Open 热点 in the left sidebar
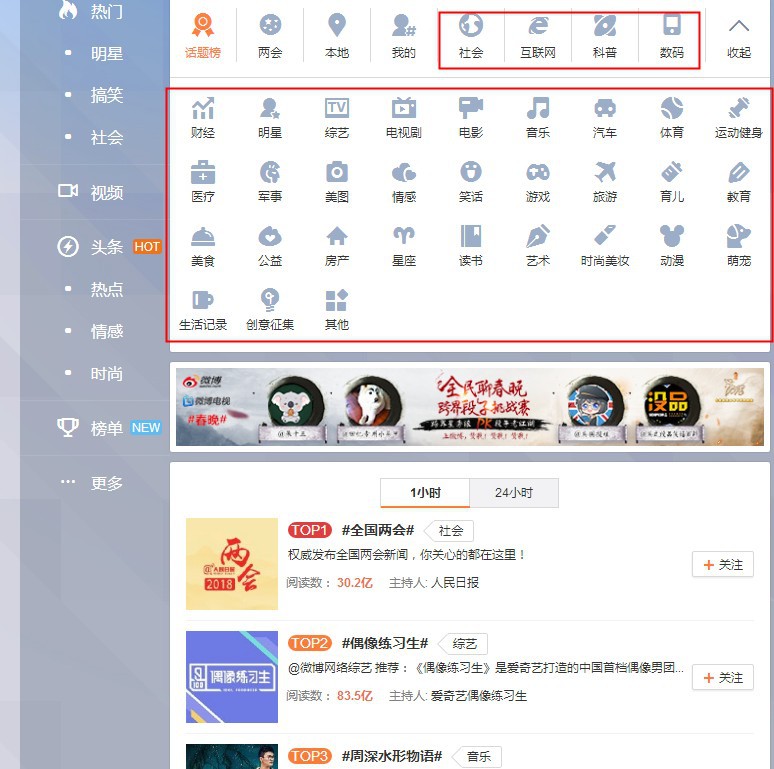The image size is (774, 769). [x=107, y=289]
